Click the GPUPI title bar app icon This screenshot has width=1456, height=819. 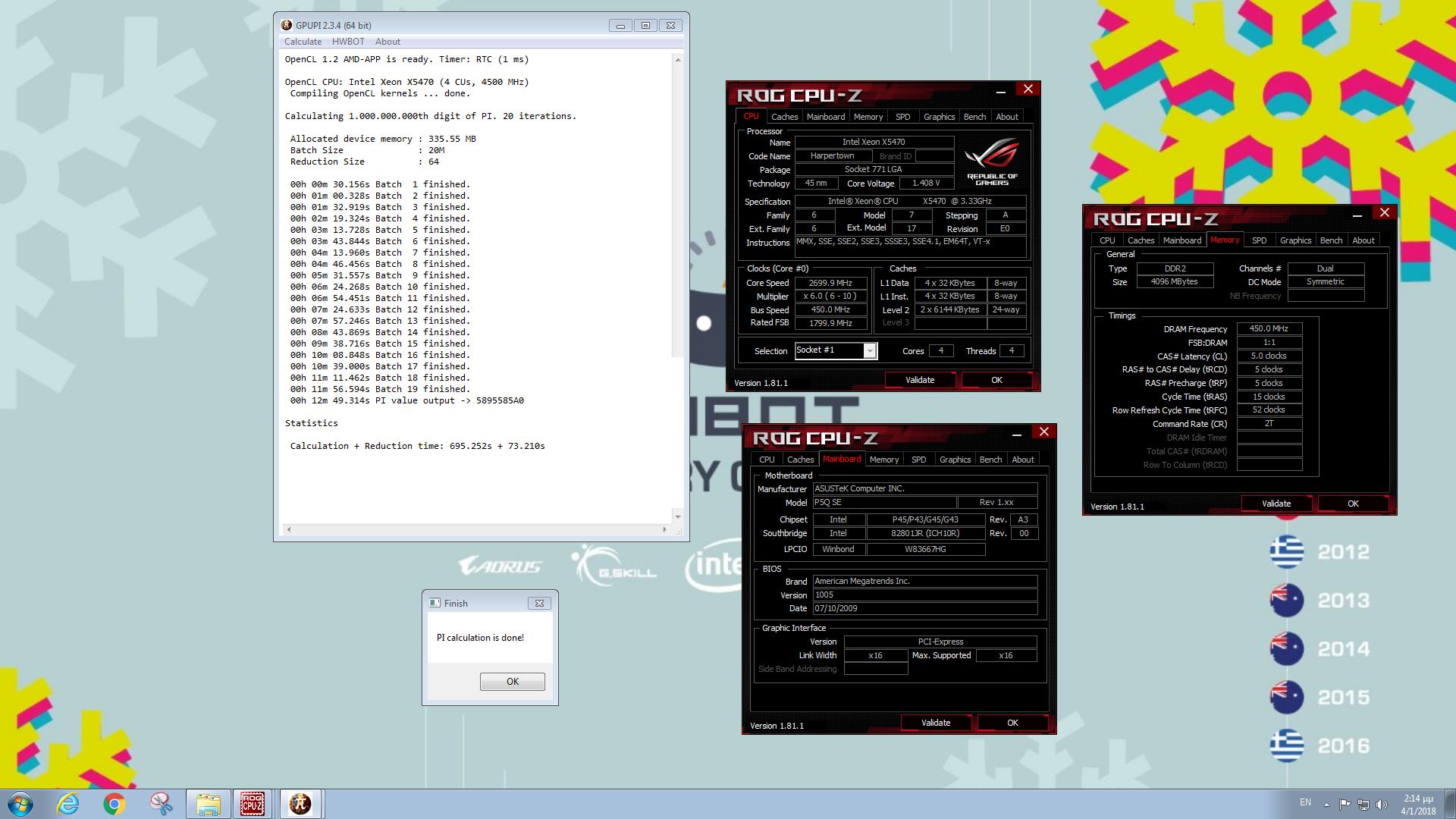[287, 25]
